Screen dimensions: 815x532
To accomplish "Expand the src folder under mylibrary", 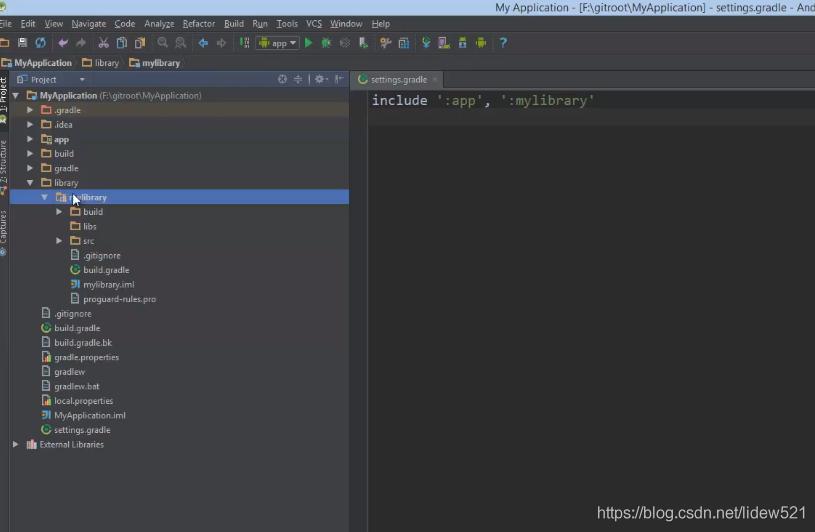I will (59, 241).
